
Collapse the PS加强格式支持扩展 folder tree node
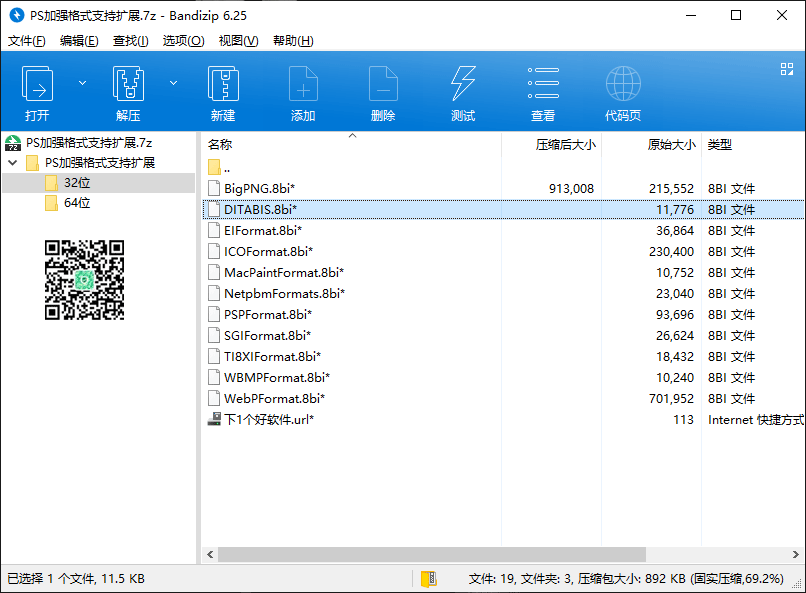coord(13,162)
